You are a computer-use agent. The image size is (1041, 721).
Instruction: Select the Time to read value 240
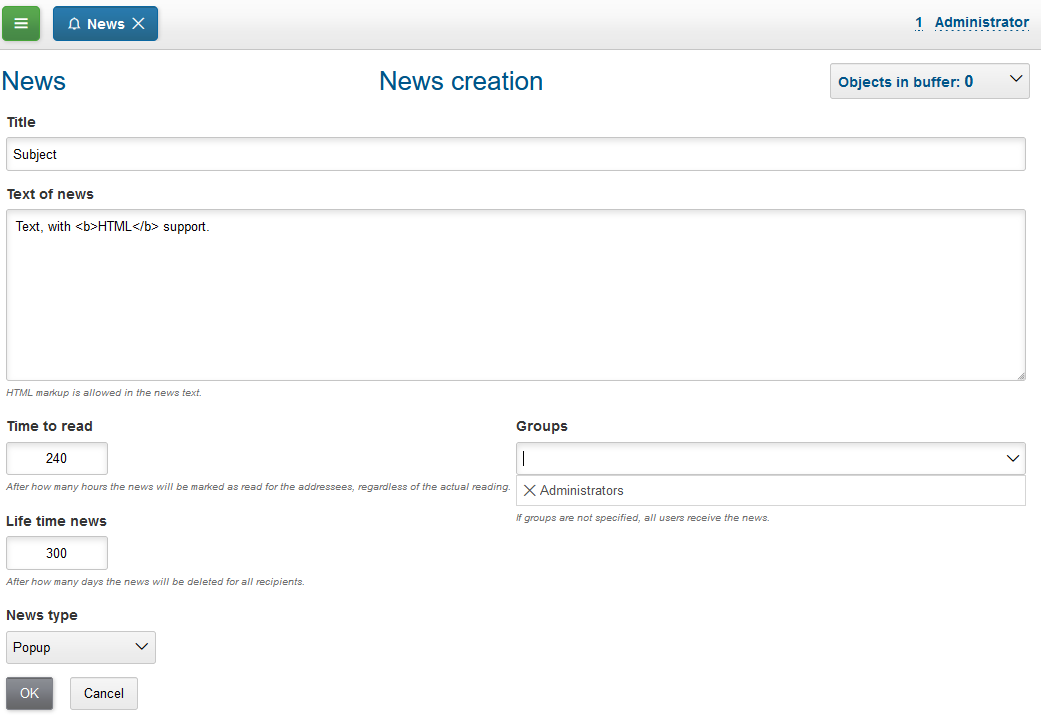click(x=56, y=458)
